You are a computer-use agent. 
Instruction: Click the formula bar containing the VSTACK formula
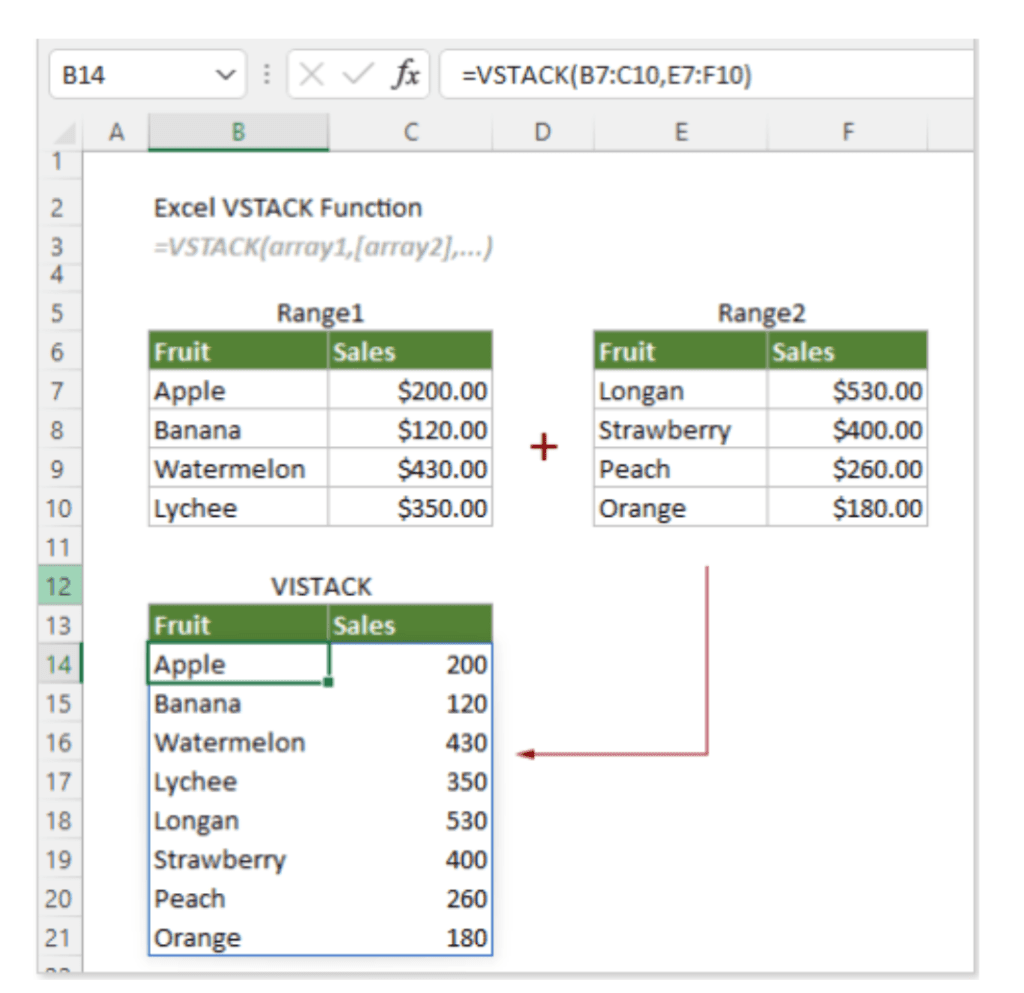click(x=700, y=76)
